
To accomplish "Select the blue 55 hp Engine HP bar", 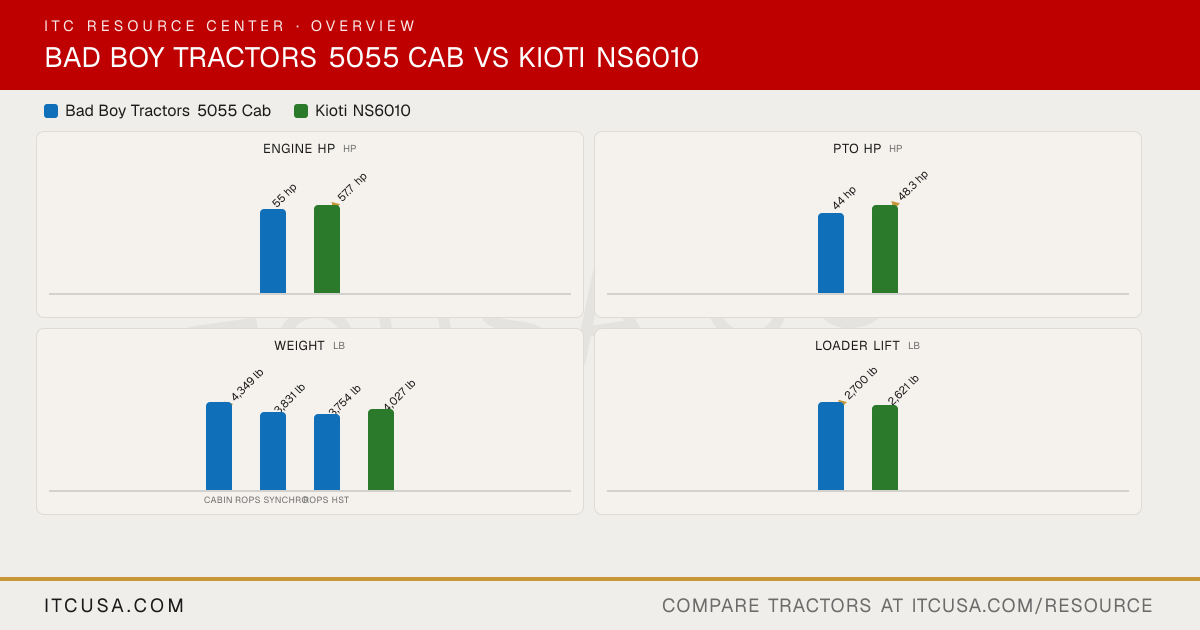I will point(273,251).
